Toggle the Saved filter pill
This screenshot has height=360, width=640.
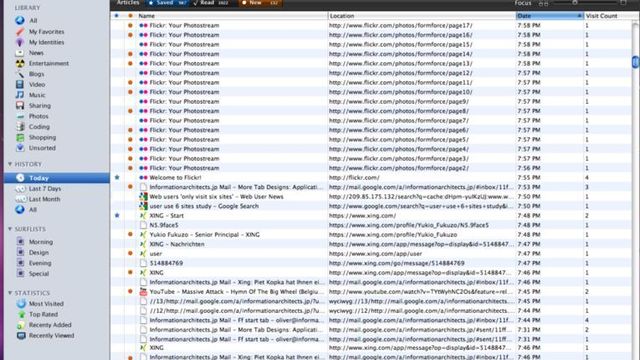[x=167, y=3]
